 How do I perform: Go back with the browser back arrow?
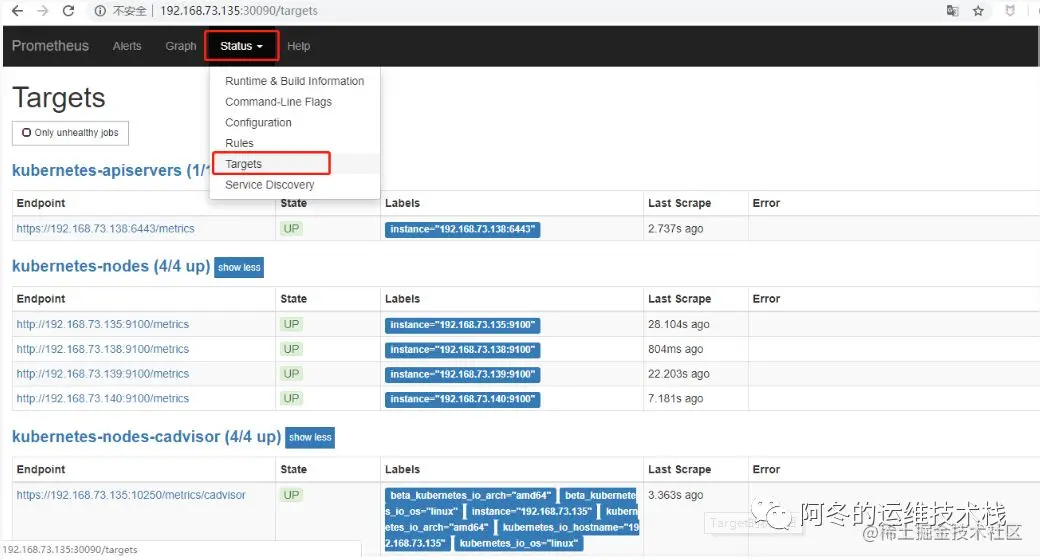[x=18, y=11]
